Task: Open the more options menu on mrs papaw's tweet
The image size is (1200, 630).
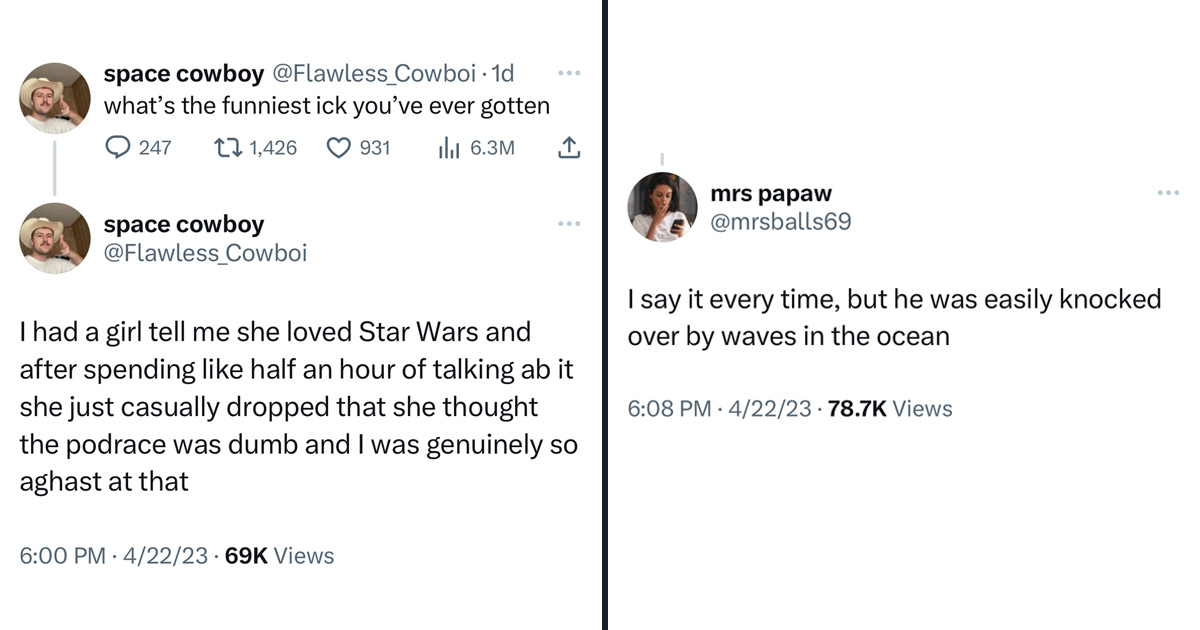Action: 1169,191
